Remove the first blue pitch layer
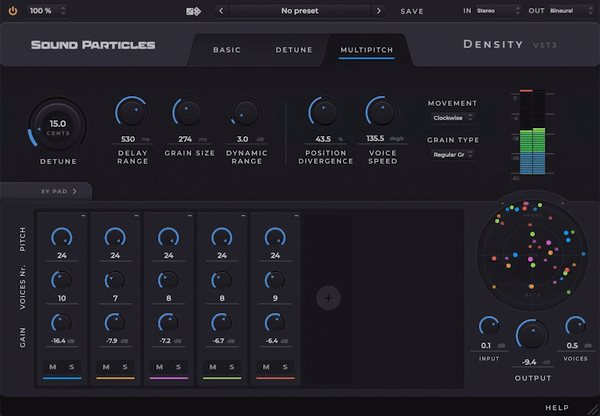Image resolution: width=600 pixels, height=416 pixels. 84,215
